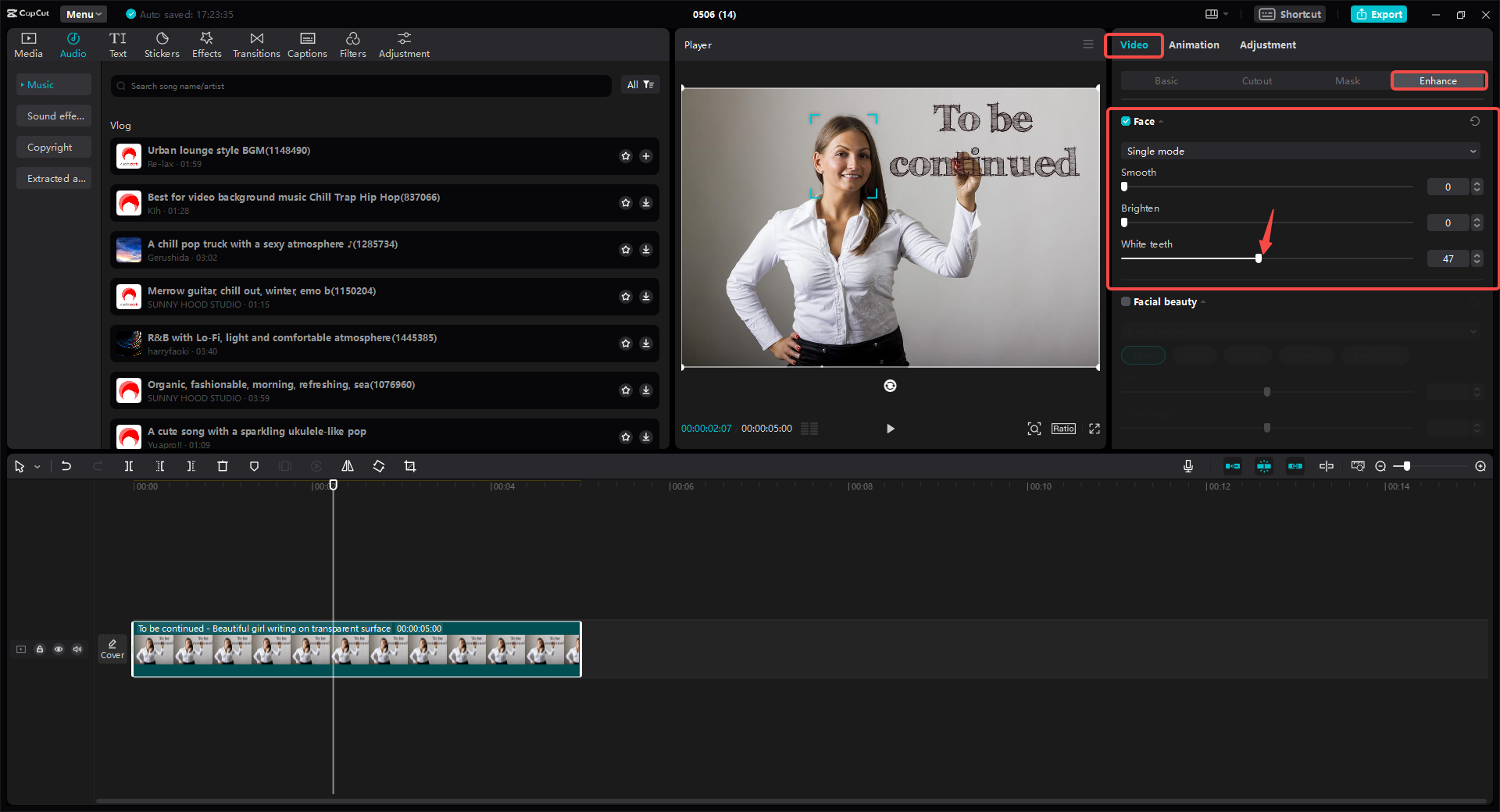Click the Export button

pyautogui.click(x=1379, y=14)
